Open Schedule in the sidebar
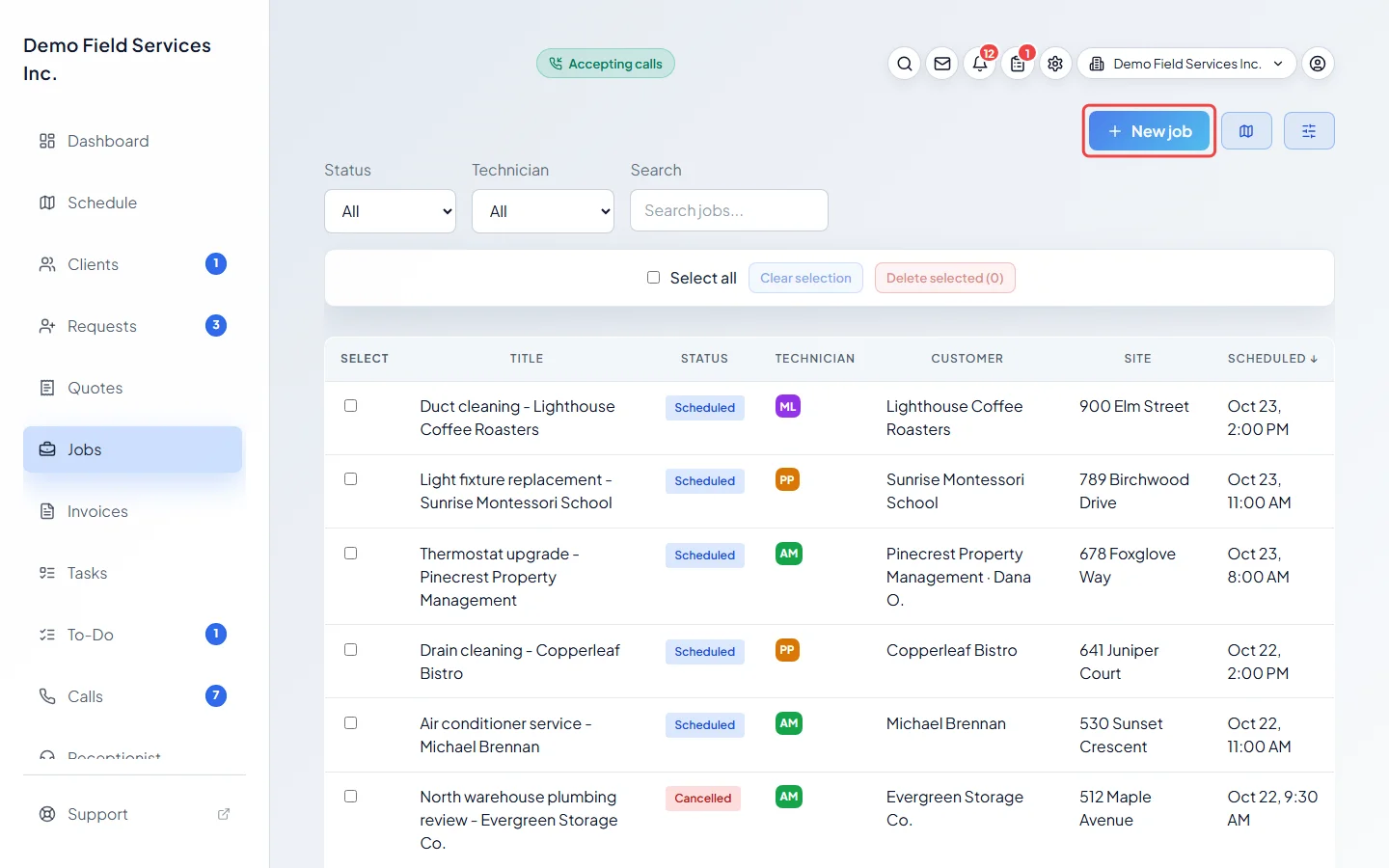 [133, 203]
